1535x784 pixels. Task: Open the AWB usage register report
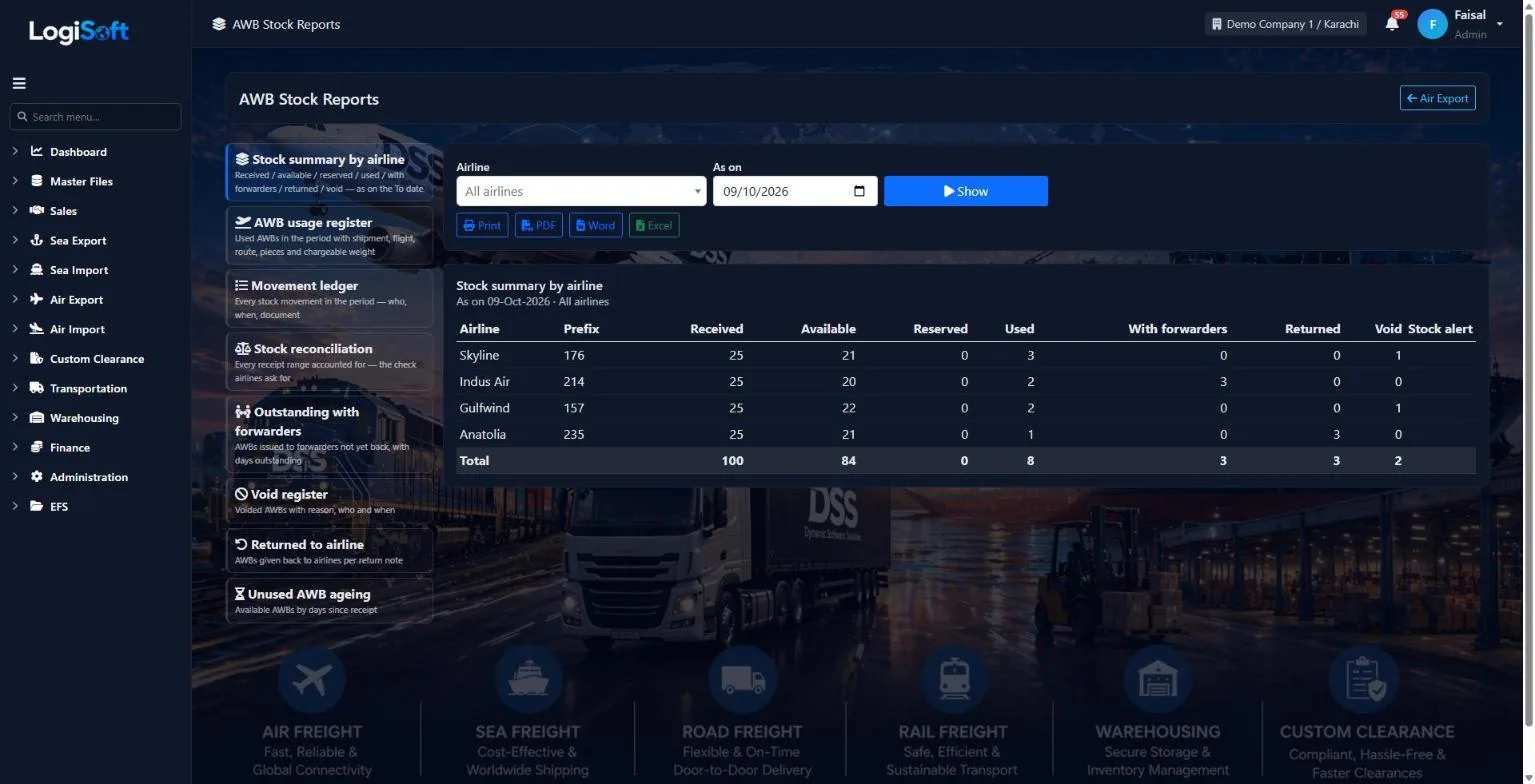[330, 235]
